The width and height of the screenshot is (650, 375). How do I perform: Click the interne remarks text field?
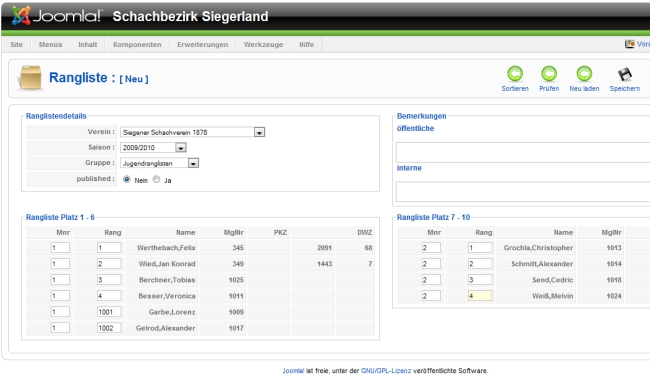[523, 192]
